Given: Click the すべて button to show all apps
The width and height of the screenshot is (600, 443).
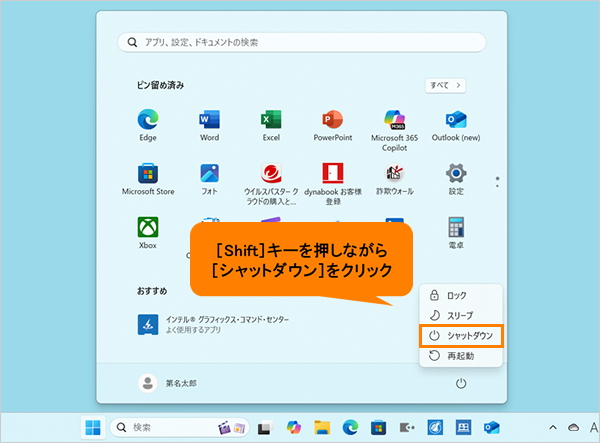Looking at the screenshot, I should [x=445, y=86].
